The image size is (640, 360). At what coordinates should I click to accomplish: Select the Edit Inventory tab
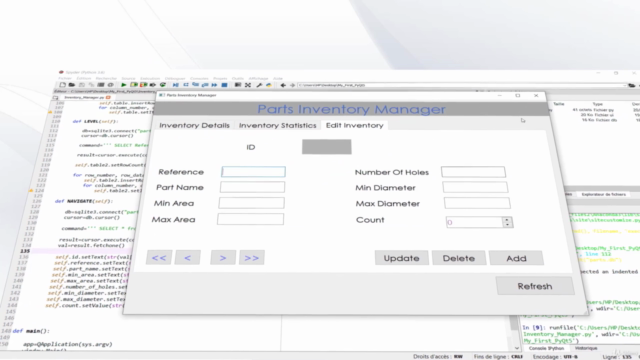tap(354, 125)
